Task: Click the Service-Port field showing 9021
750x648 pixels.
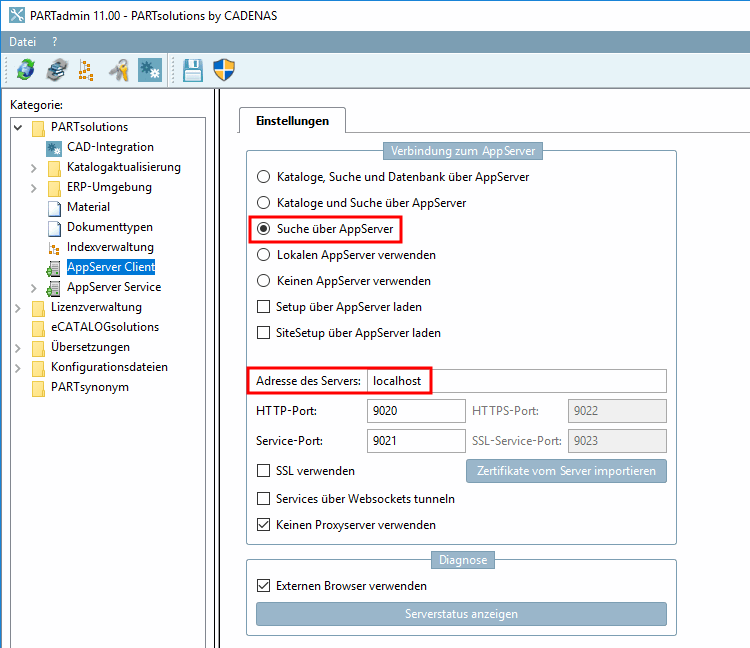Action: (x=416, y=441)
